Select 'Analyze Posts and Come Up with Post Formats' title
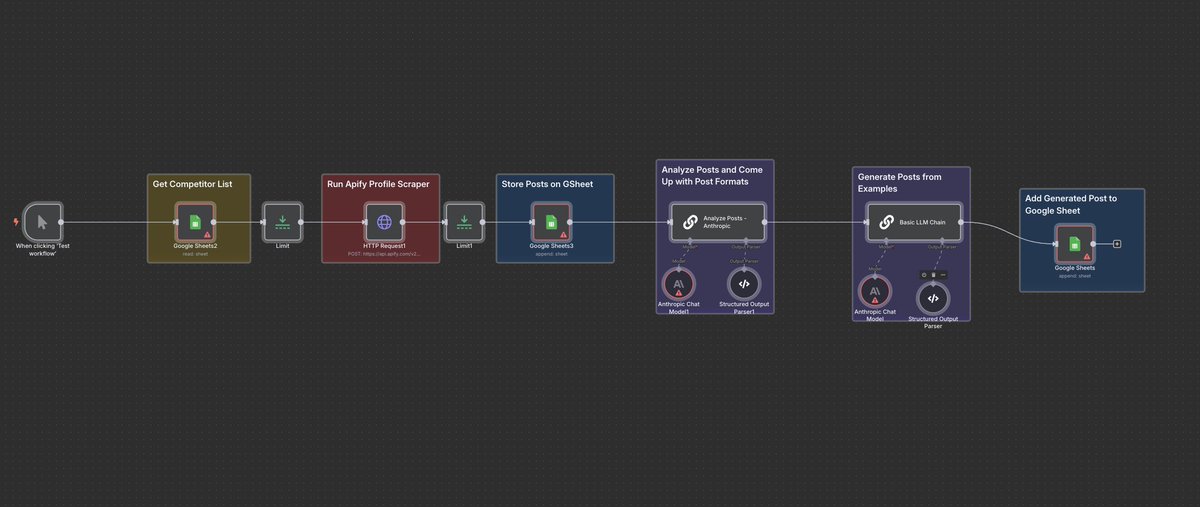Image resolution: width=1200 pixels, height=507 pixels. [x=711, y=175]
